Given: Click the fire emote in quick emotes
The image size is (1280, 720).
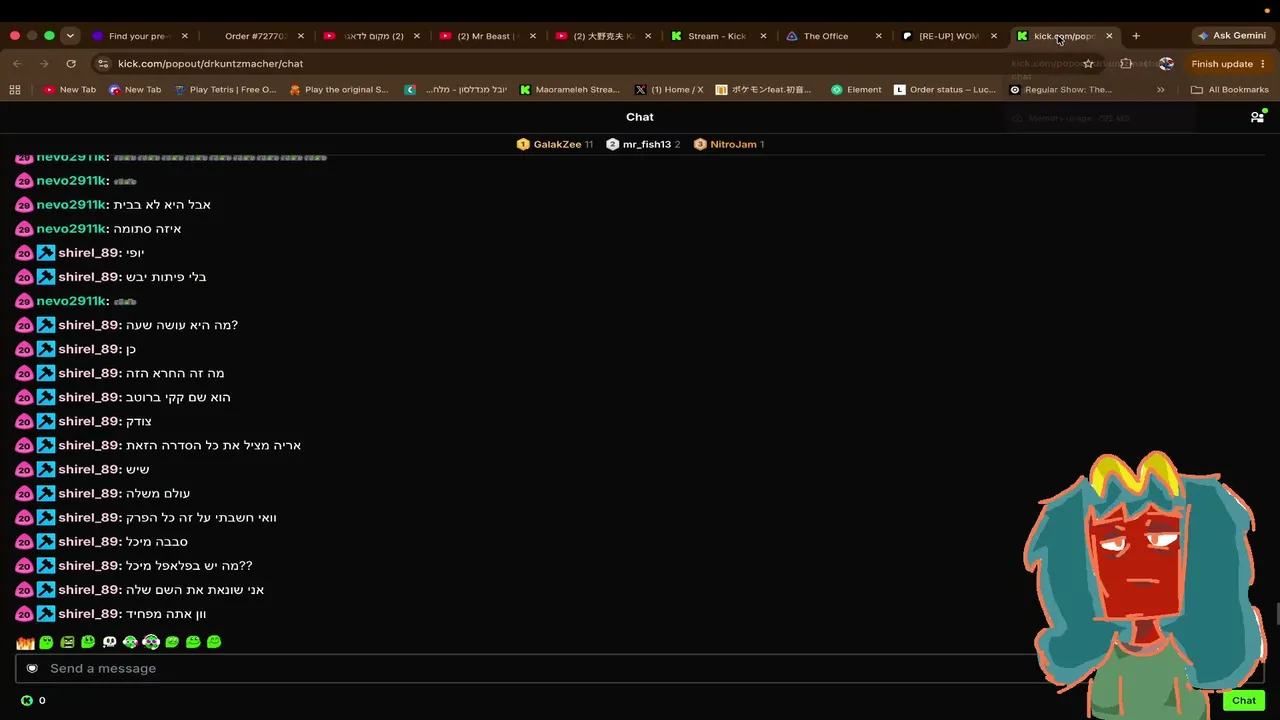Looking at the screenshot, I should [x=25, y=642].
